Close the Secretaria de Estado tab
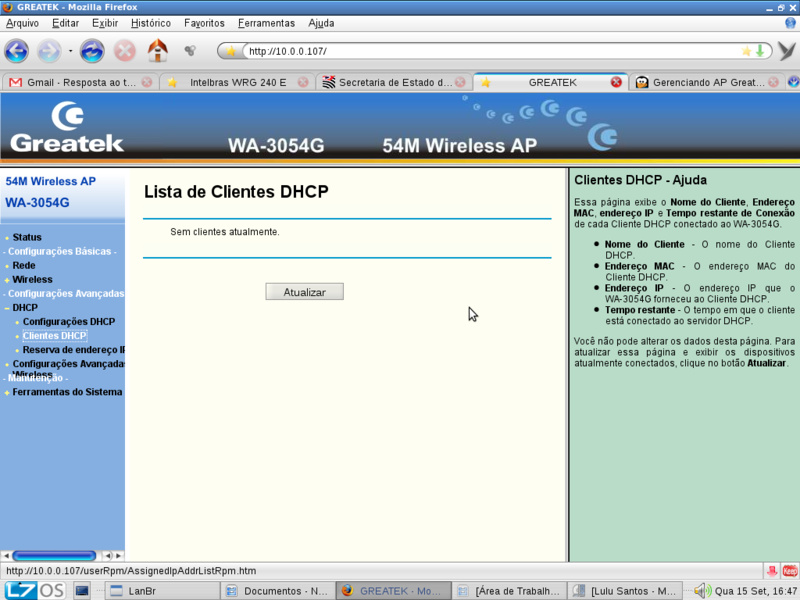Viewport: 800px width, 600px height. (x=460, y=82)
